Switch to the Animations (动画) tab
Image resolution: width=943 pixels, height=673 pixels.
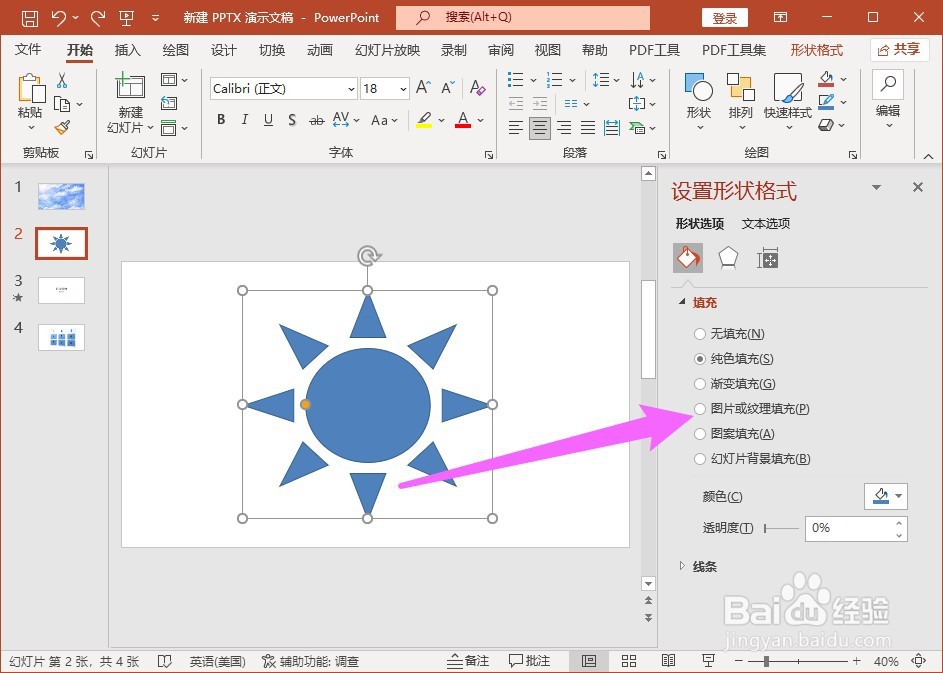pyautogui.click(x=319, y=50)
